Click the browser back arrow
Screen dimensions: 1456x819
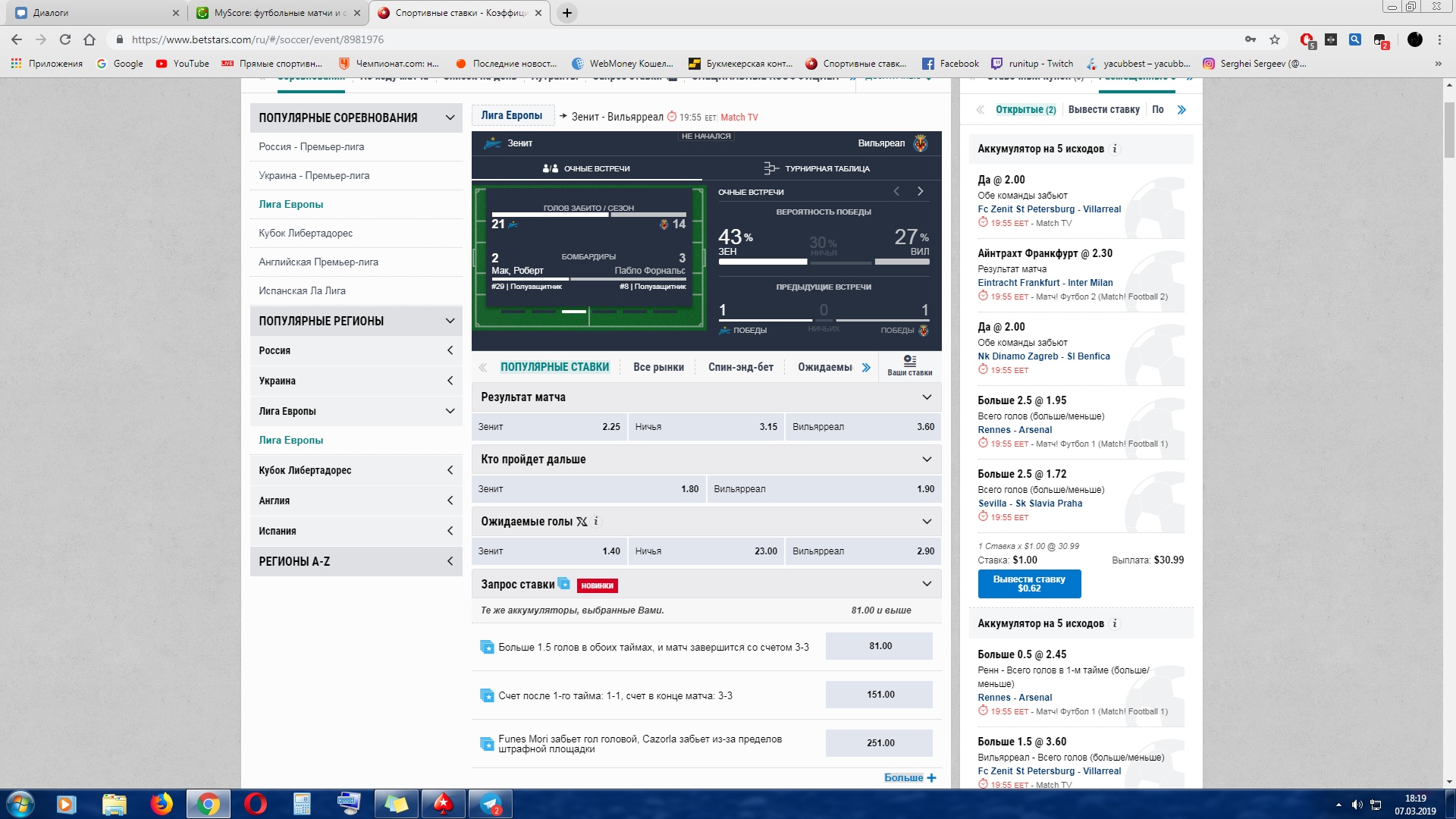pos(17,39)
